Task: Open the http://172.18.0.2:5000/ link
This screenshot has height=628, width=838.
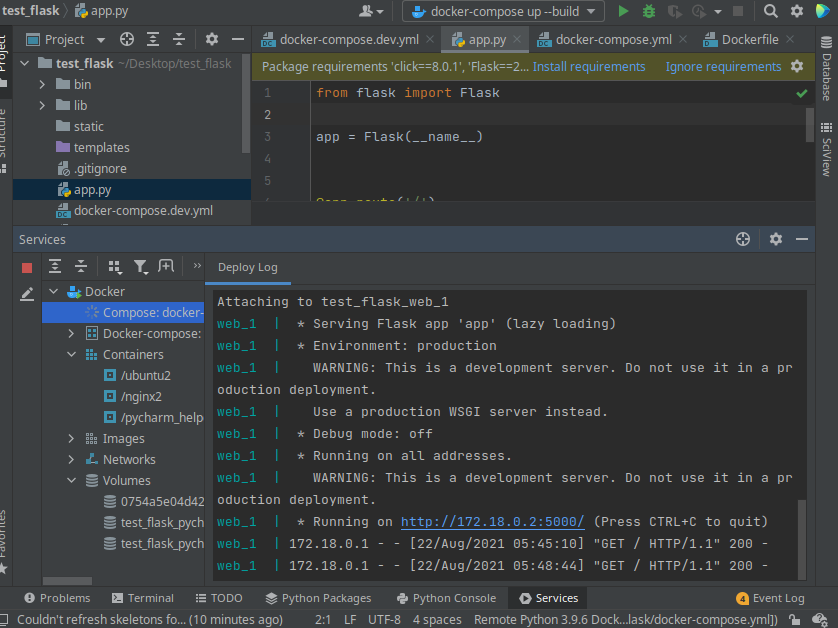Action: point(492,522)
